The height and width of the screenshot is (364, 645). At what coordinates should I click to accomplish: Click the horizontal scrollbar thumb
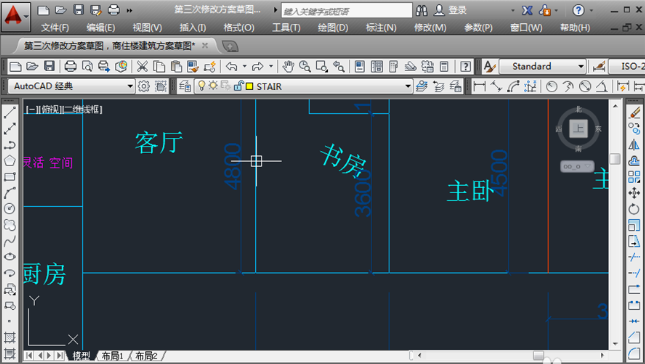[538, 355]
